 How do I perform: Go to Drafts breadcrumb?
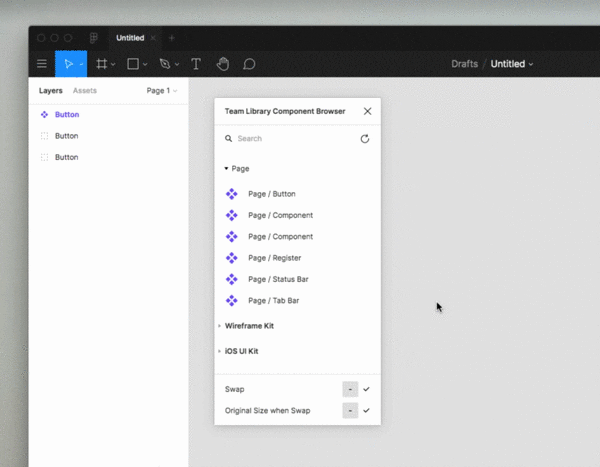465,64
